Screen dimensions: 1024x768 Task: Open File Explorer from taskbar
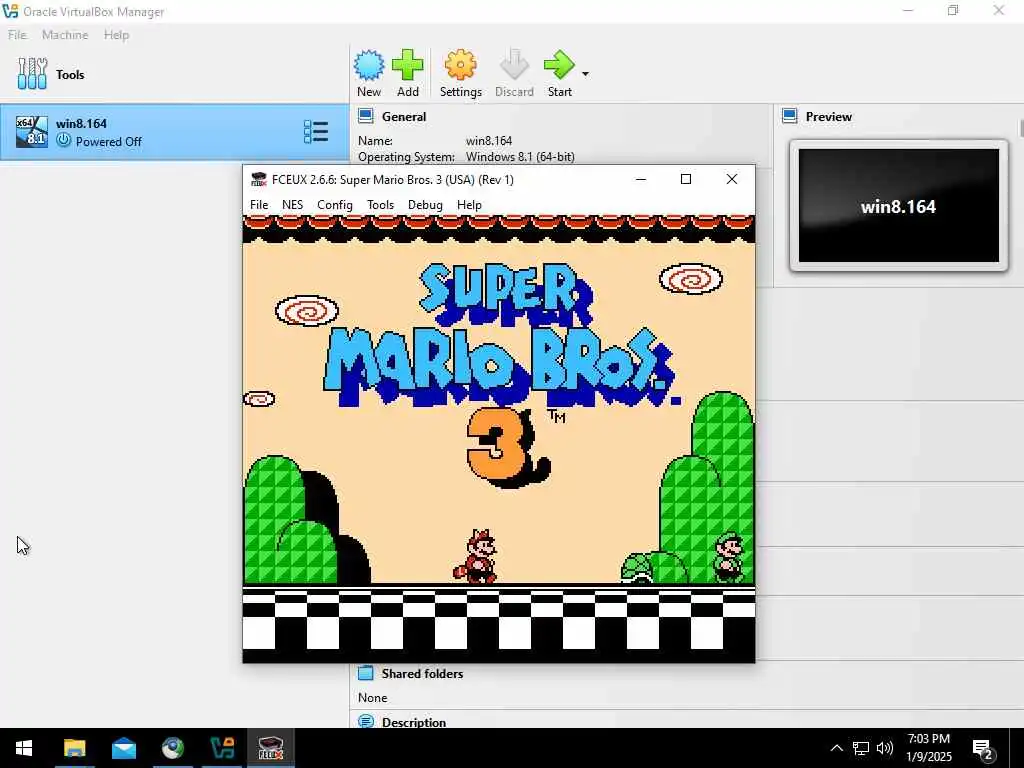pyautogui.click(x=74, y=748)
